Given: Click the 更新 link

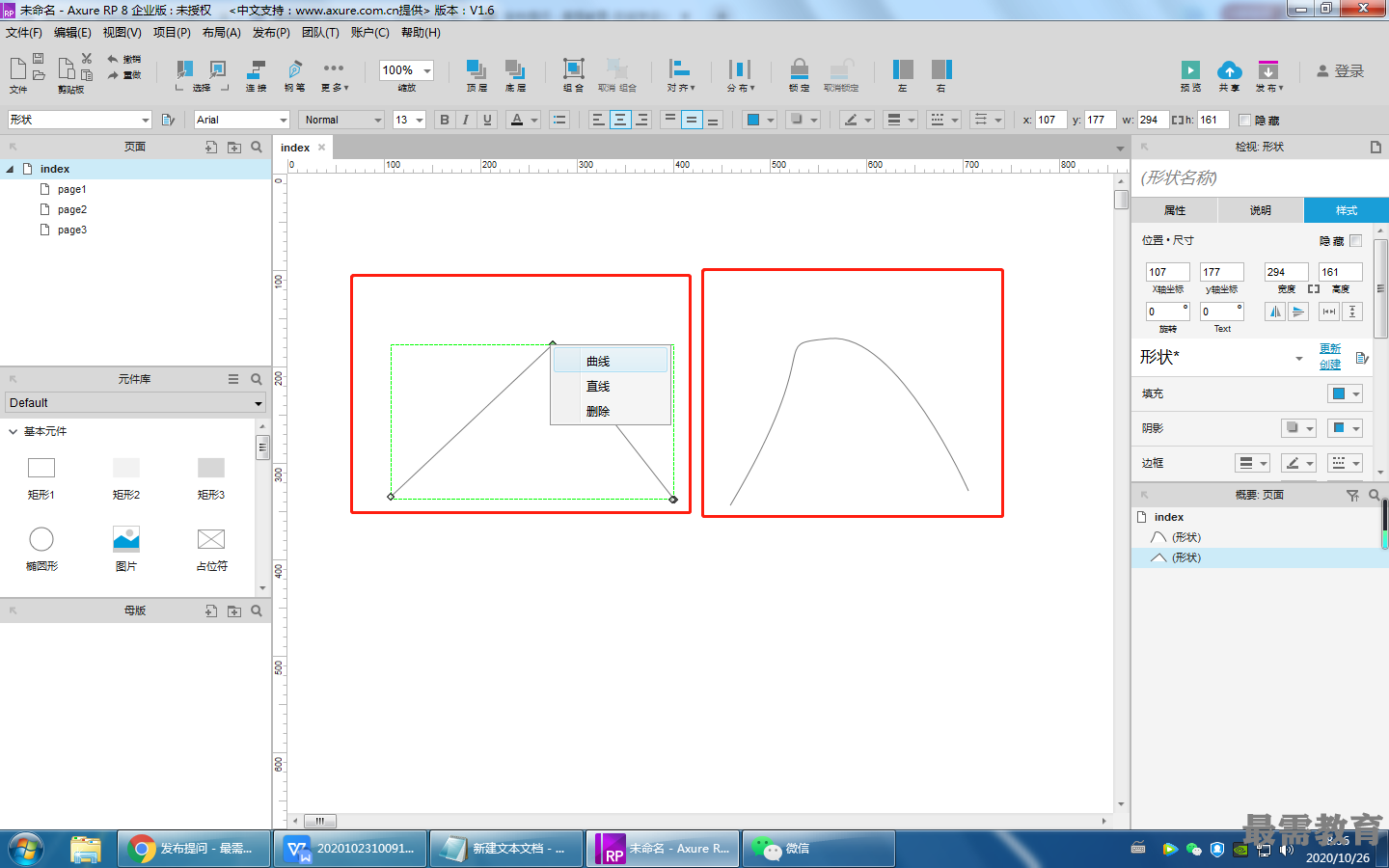Looking at the screenshot, I should [1330, 348].
